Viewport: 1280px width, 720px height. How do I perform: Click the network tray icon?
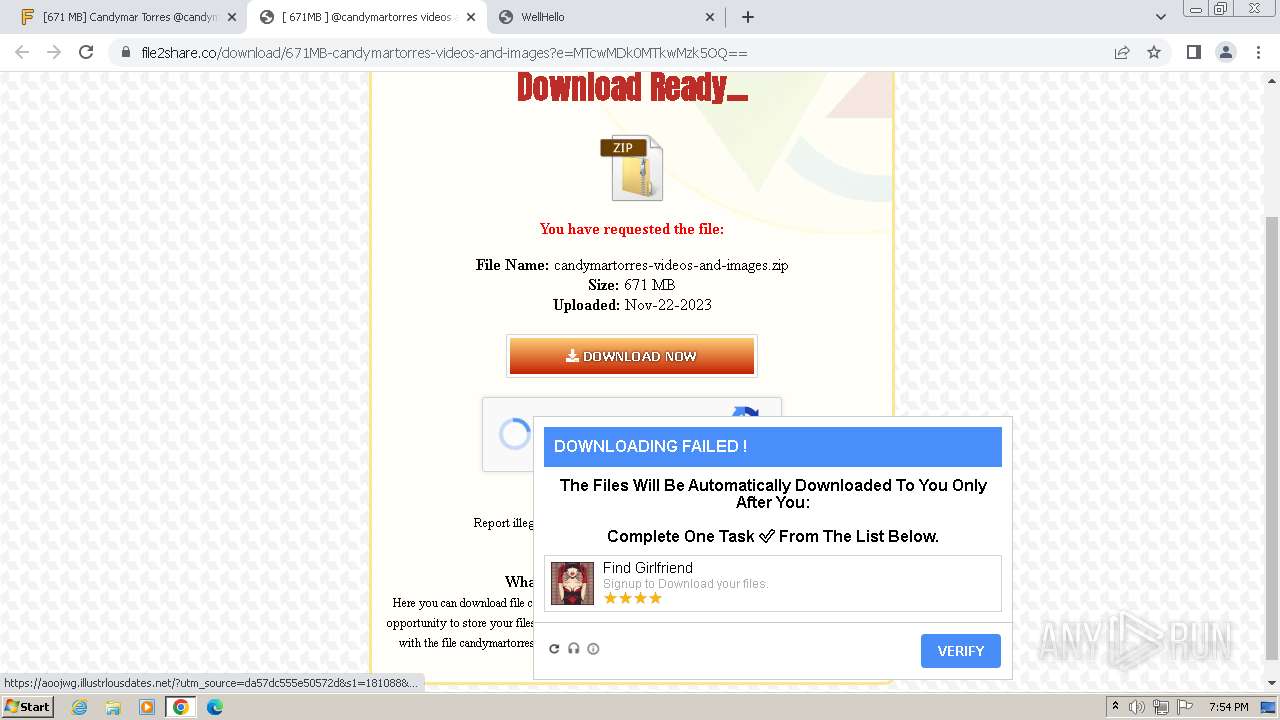click(1161, 707)
